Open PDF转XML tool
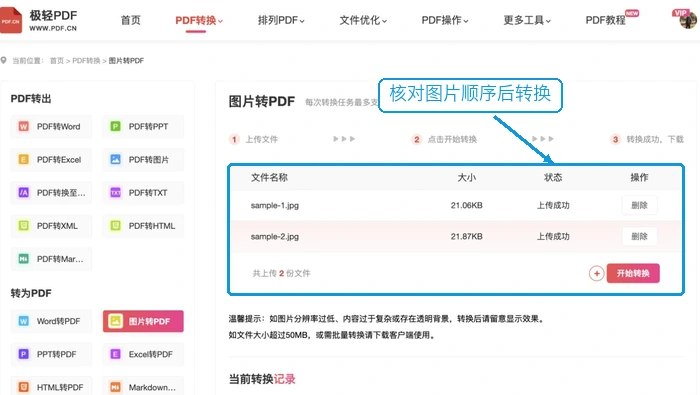The height and width of the screenshot is (395, 700). (51, 226)
